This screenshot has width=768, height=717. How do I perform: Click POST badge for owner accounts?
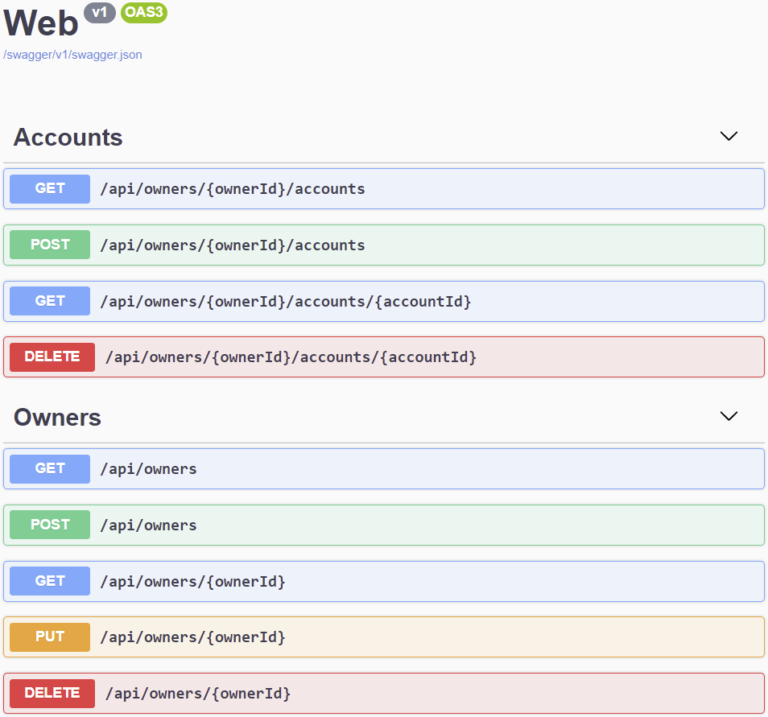50,245
